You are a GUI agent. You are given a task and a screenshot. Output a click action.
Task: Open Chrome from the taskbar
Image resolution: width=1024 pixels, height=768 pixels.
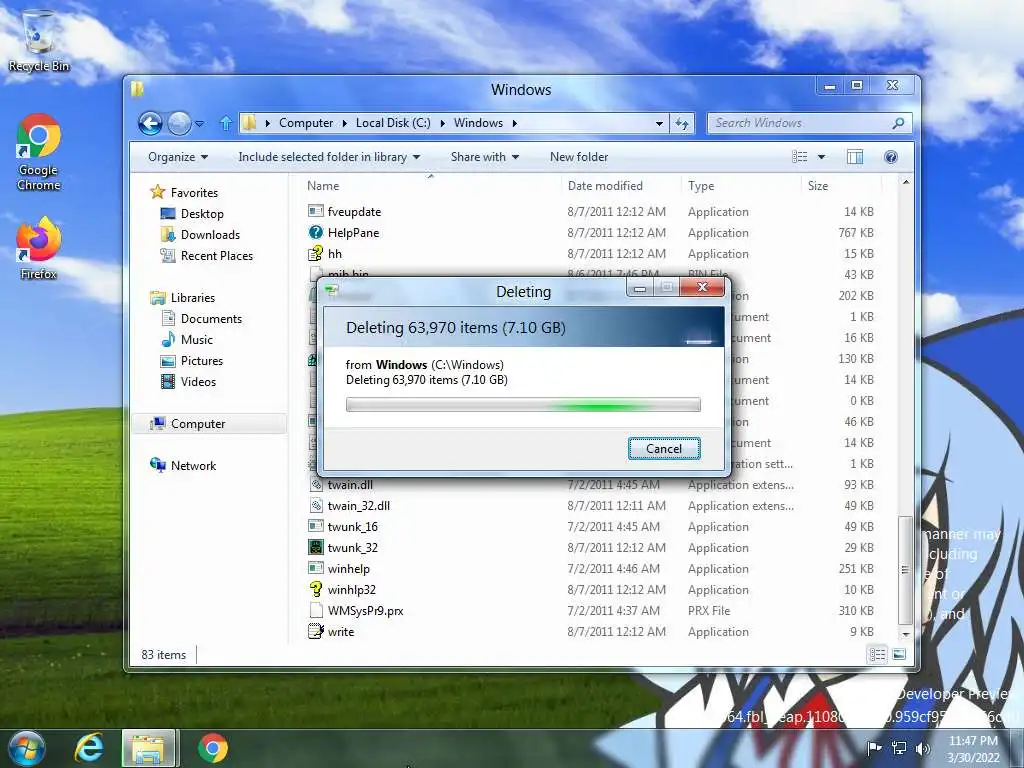click(x=212, y=748)
